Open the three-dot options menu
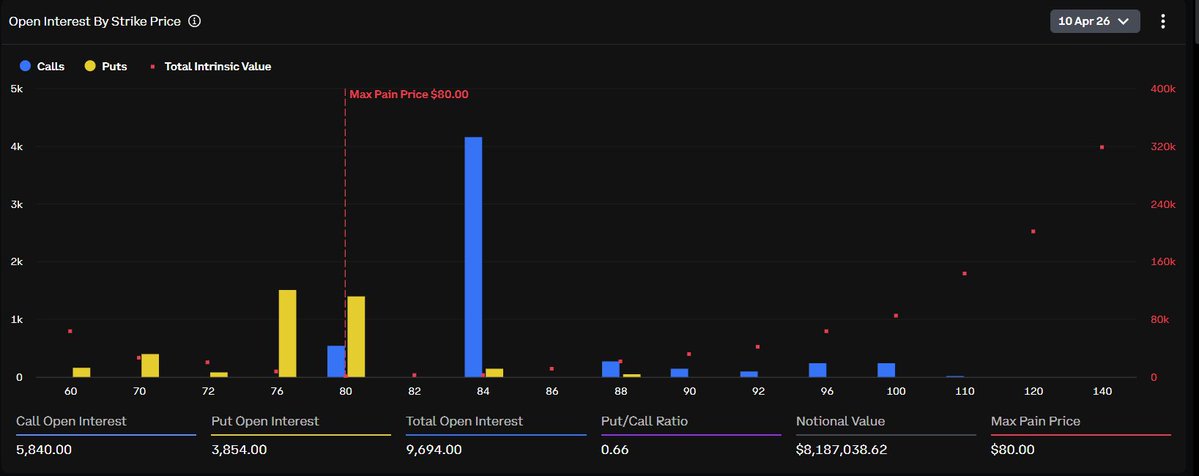The width and height of the screenshot is (1199, 476). pos(1163,21)
